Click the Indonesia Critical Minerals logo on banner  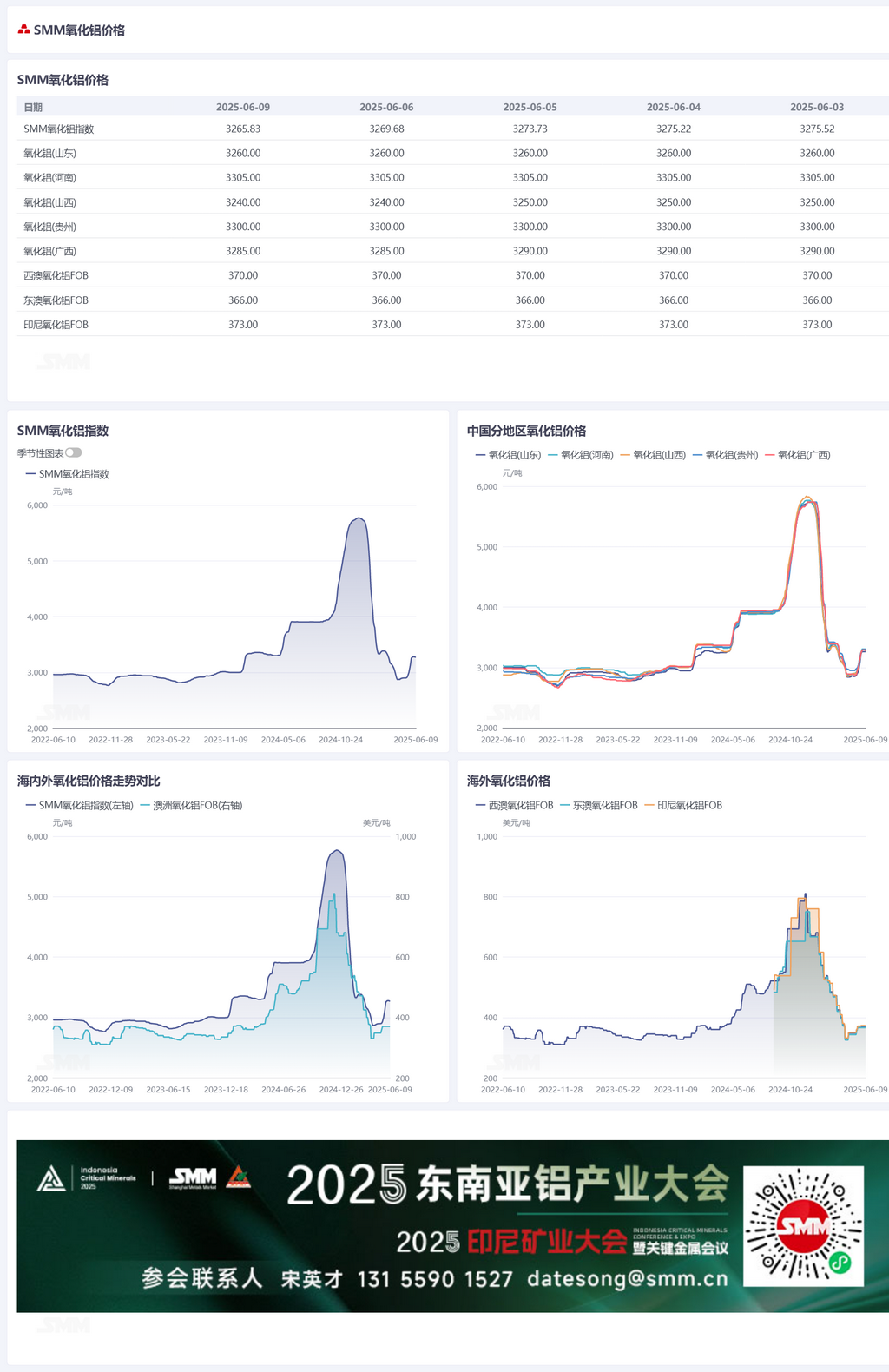pyautogui.click(x=86, y=1178)
